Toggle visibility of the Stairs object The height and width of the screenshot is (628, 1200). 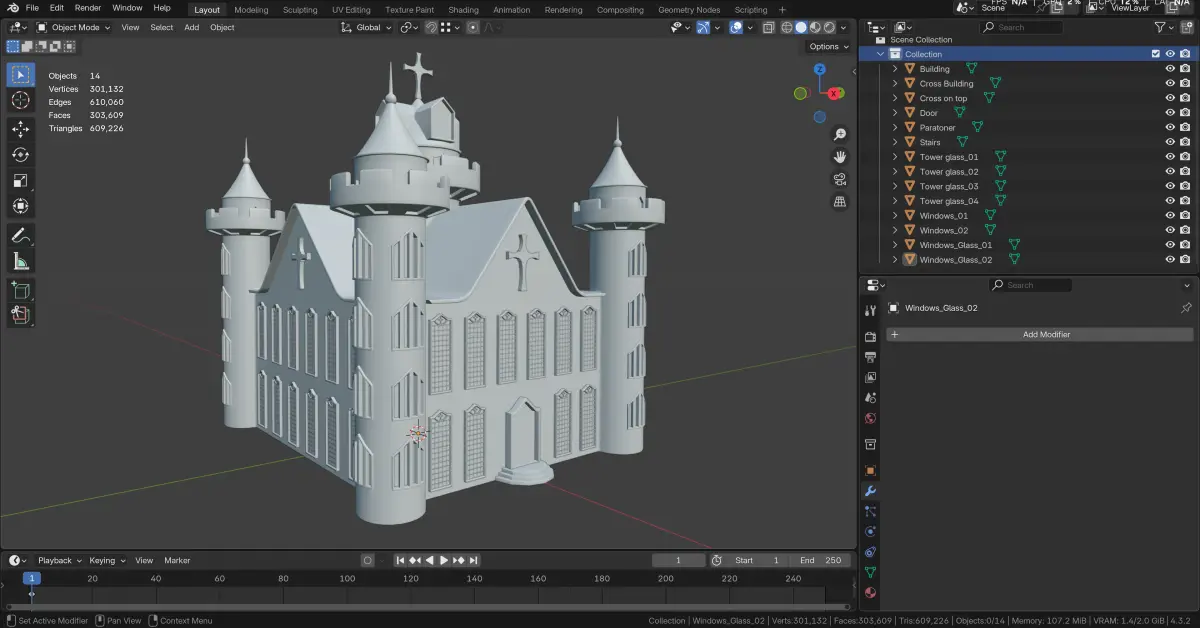tap(1170, 142)
